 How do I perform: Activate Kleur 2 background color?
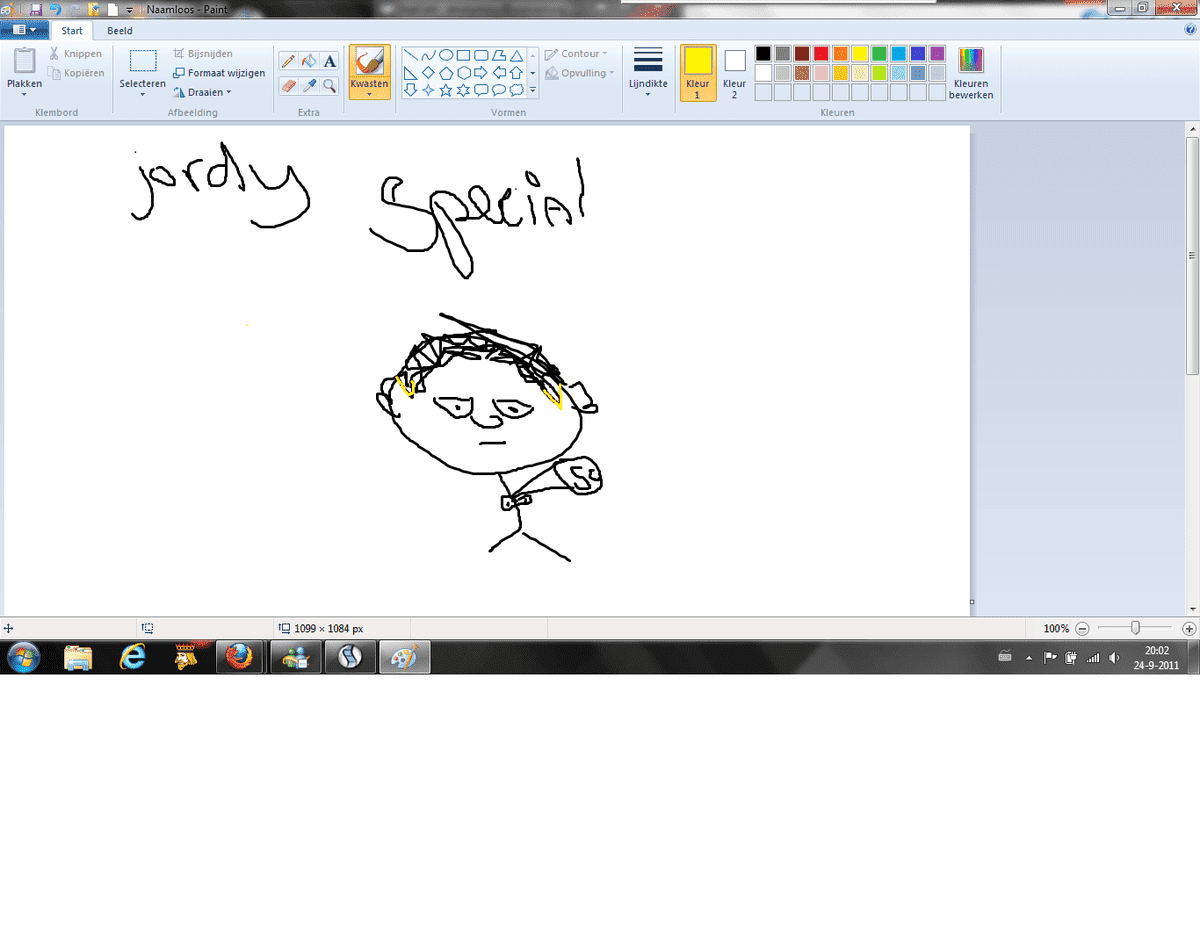(x=734, y=73)
